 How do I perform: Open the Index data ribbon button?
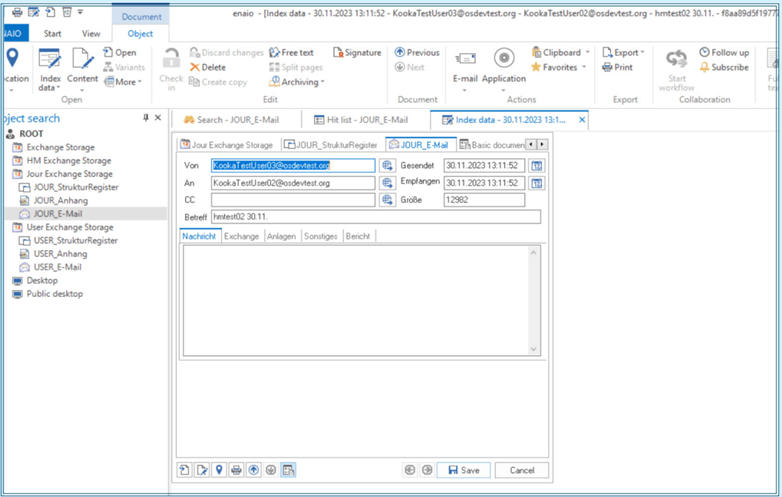pyautogui.click(x=50, y=69)
